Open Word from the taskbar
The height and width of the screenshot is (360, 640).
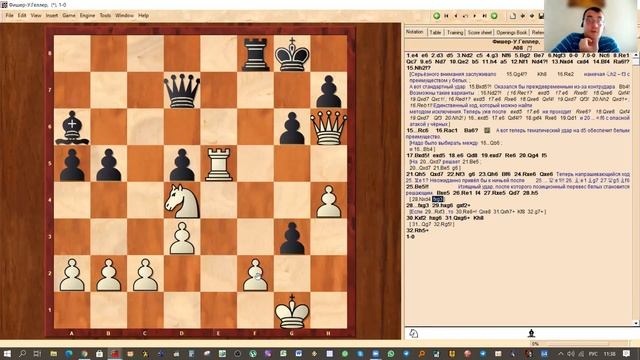[298, 353]
